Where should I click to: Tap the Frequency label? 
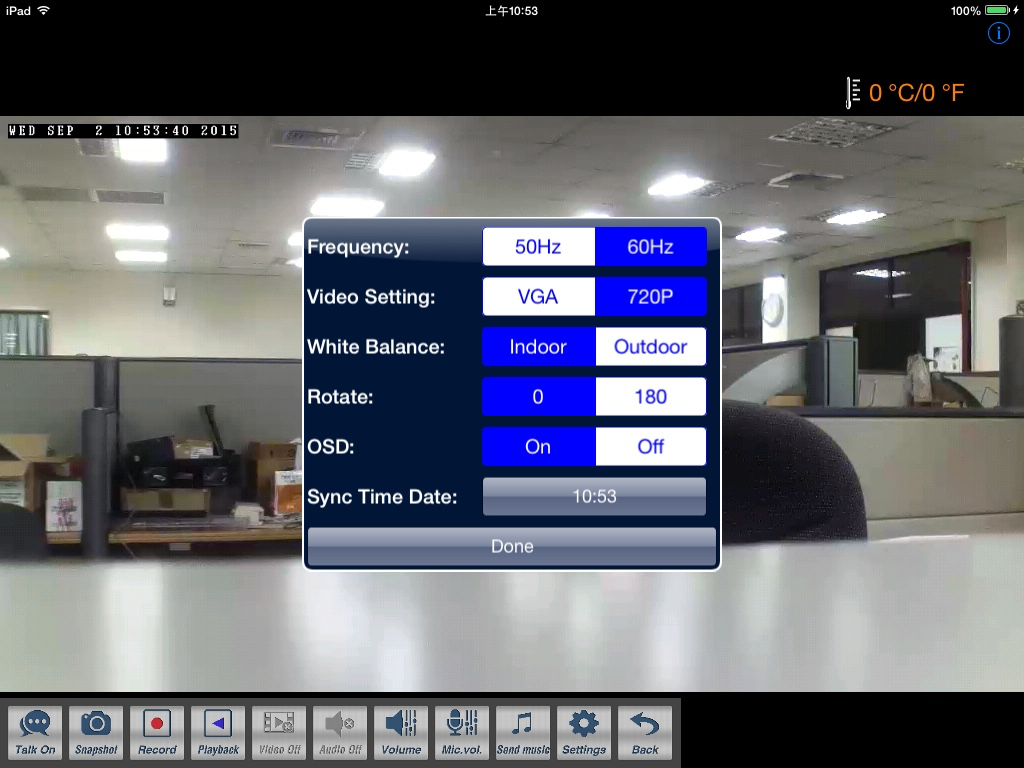[x=358, y=247]
